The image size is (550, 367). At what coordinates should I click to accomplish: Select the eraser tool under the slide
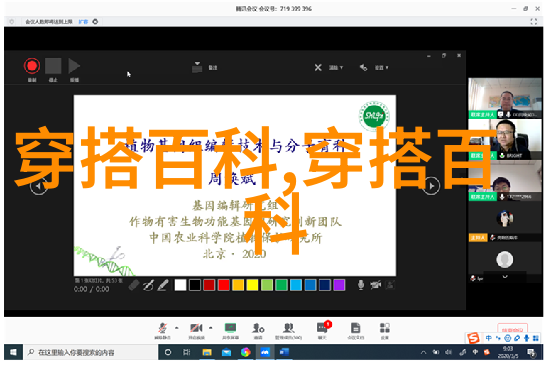[134, 285]
